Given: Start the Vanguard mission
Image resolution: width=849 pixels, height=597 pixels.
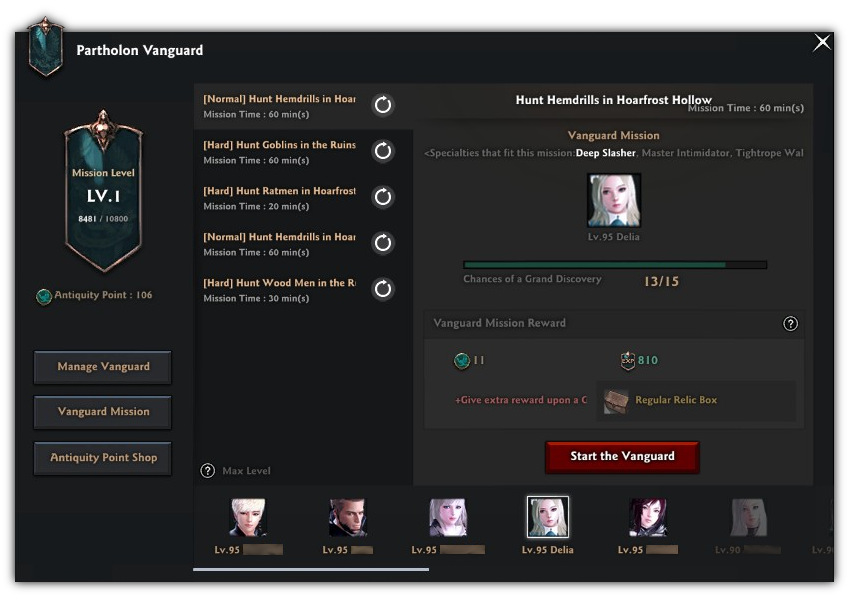Looking at the screenshot, I should [622, 457].
